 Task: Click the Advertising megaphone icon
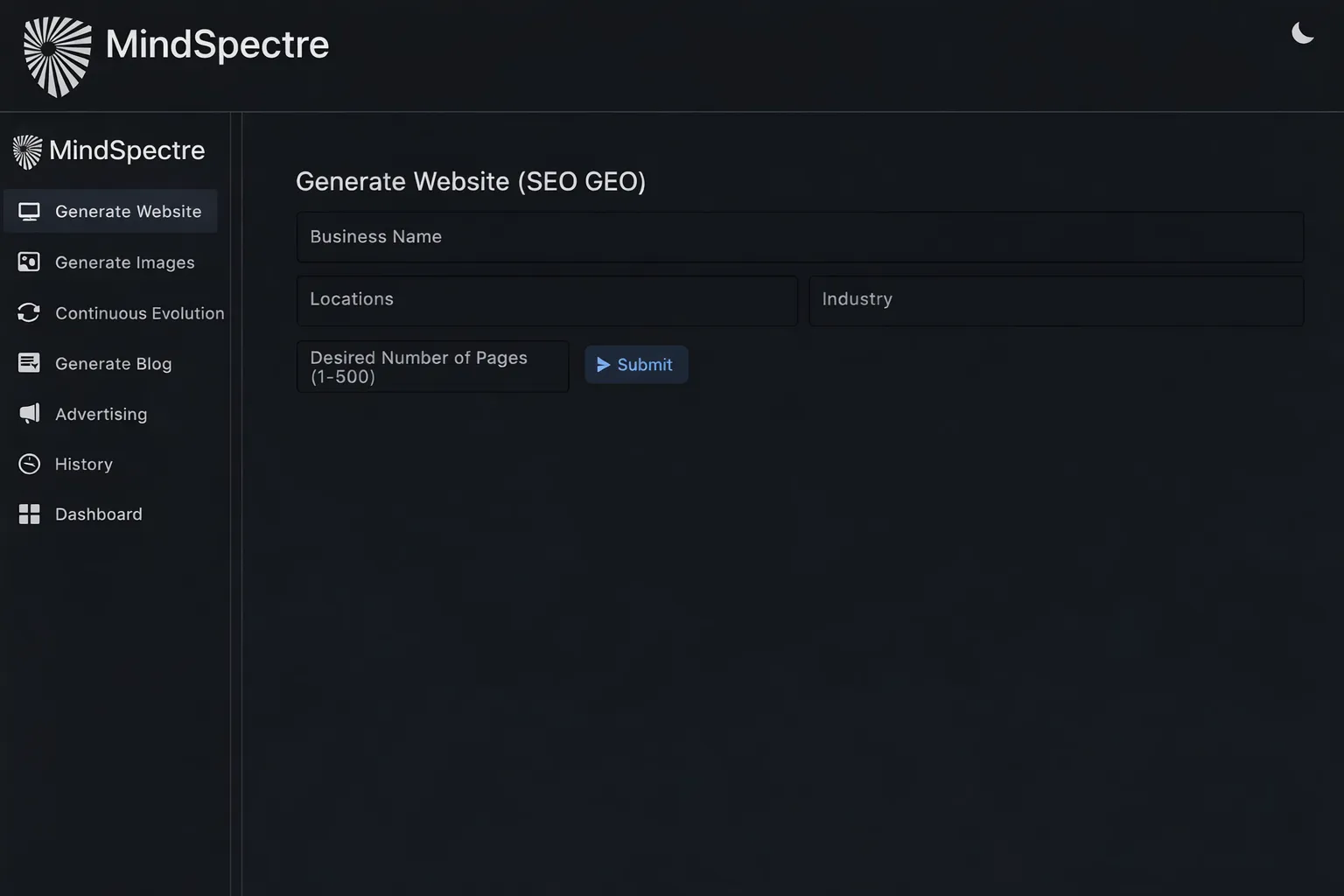[x=29, y=413]
